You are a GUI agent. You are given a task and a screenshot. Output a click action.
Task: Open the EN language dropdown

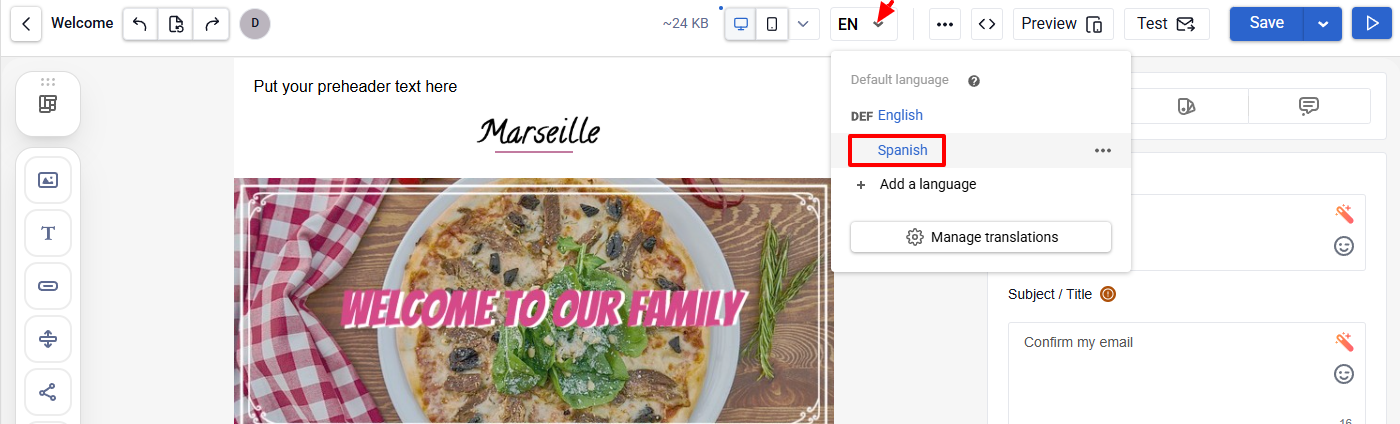click(863, 24)
